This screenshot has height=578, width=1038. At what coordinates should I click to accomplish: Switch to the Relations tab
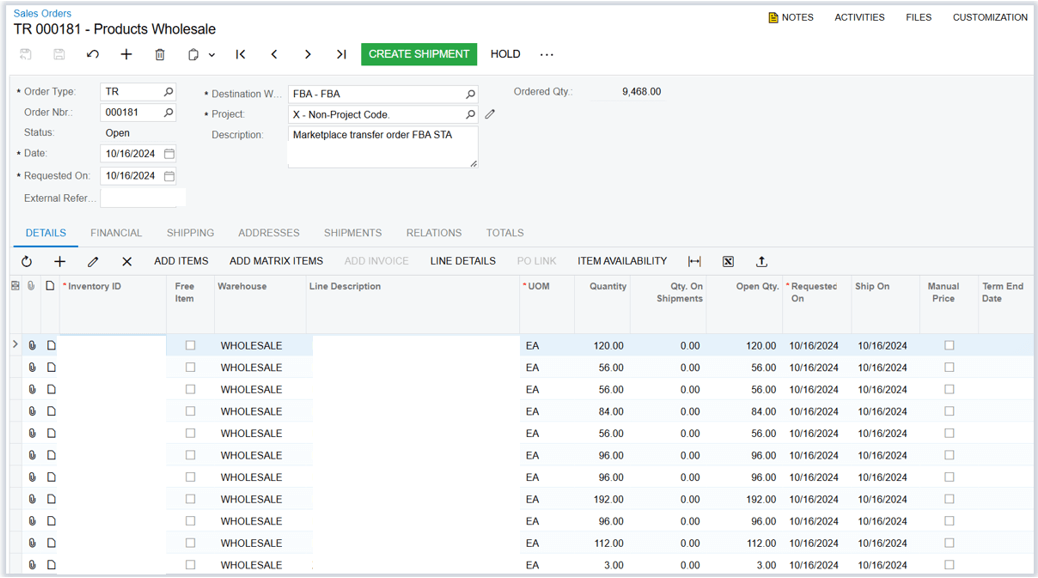click(434, 233)
